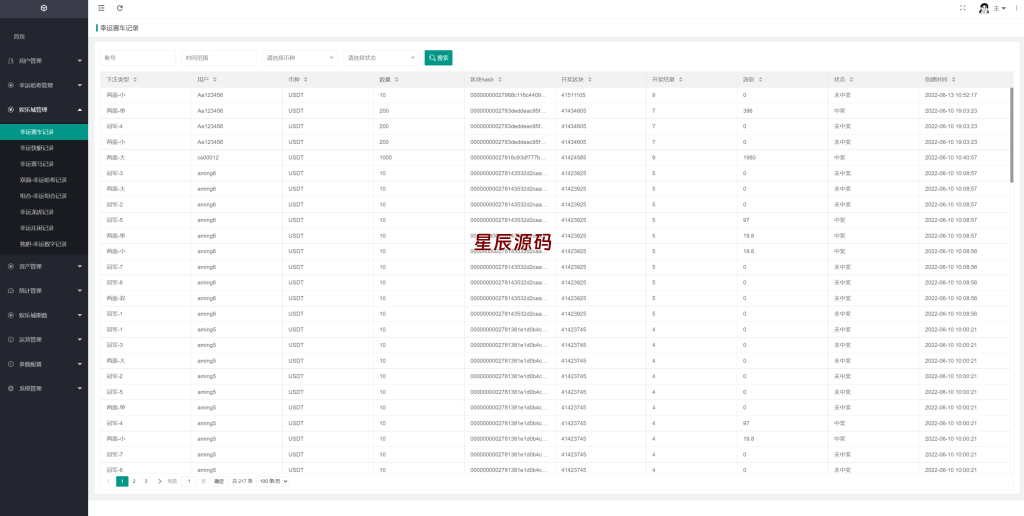1024x516 pixels.
Task: Click current page 1 button
Action: (x=122, y=481)
